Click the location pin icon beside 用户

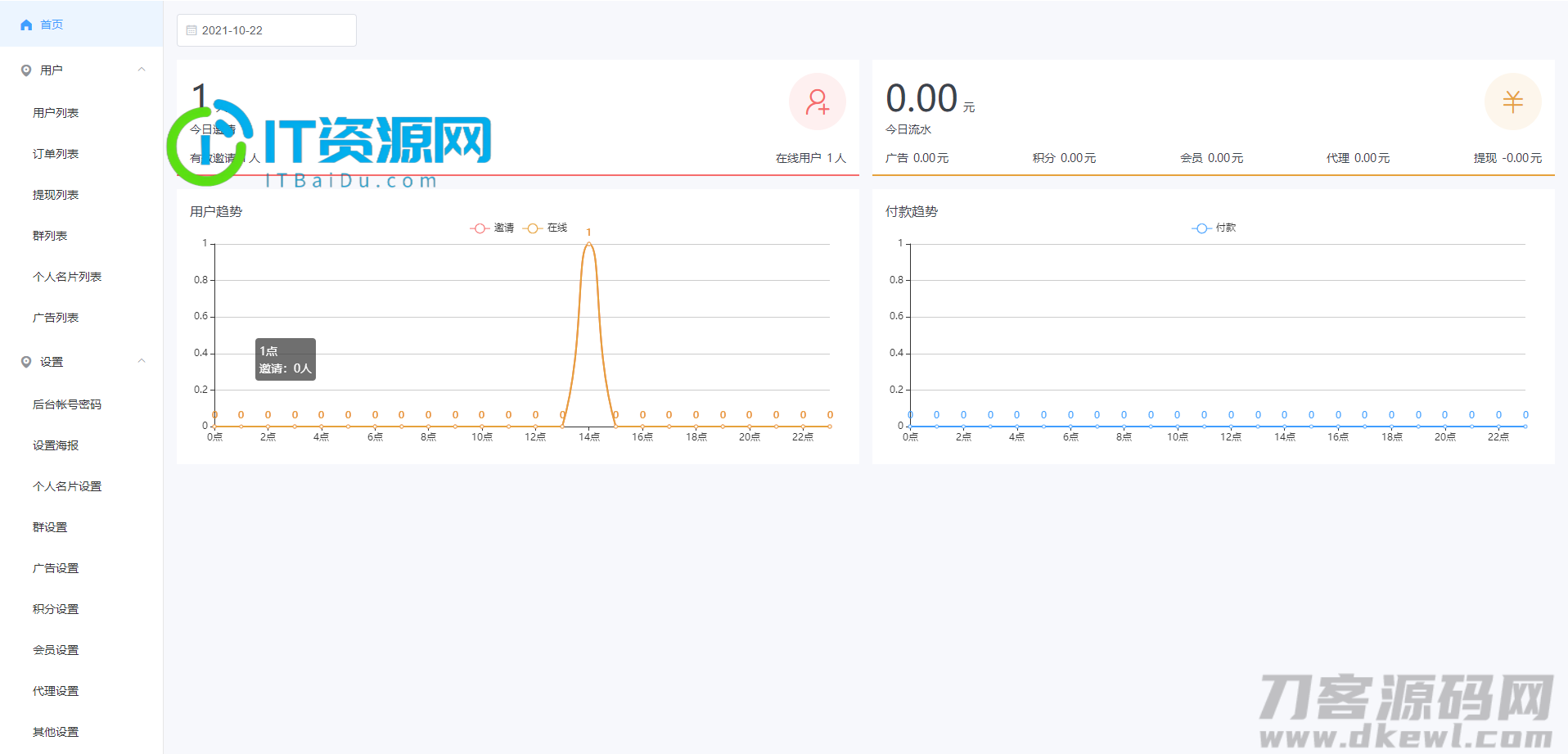pos(26,70)
